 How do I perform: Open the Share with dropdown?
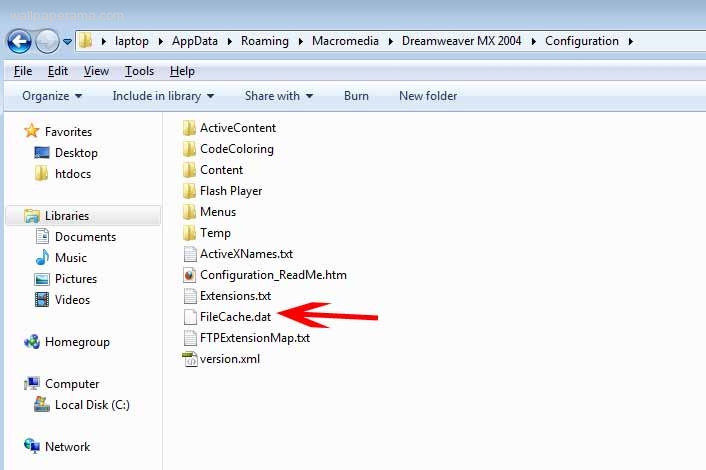tap(279, 96)
